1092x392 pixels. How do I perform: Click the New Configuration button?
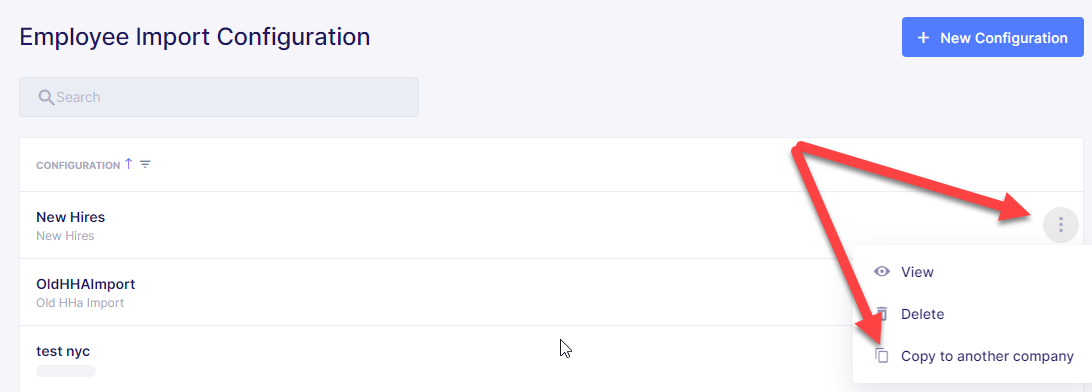[x=992, y=38]
